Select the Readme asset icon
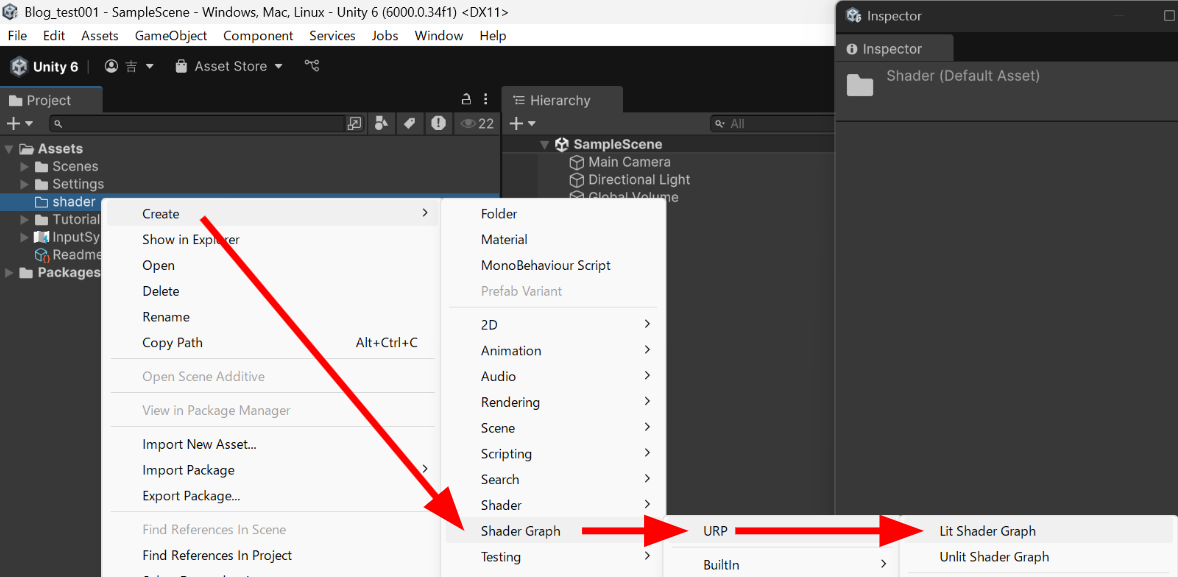 coord(42,255)
